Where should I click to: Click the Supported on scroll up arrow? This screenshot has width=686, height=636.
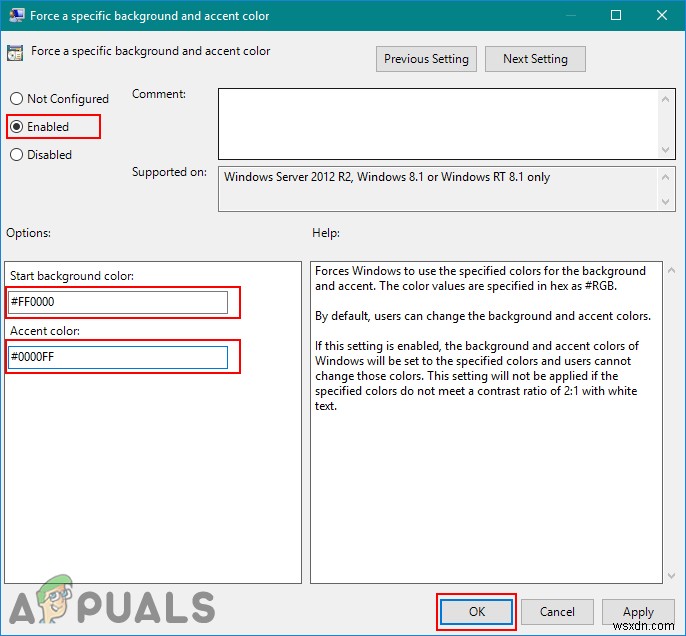pyautogui.click(x=665, y=177)
